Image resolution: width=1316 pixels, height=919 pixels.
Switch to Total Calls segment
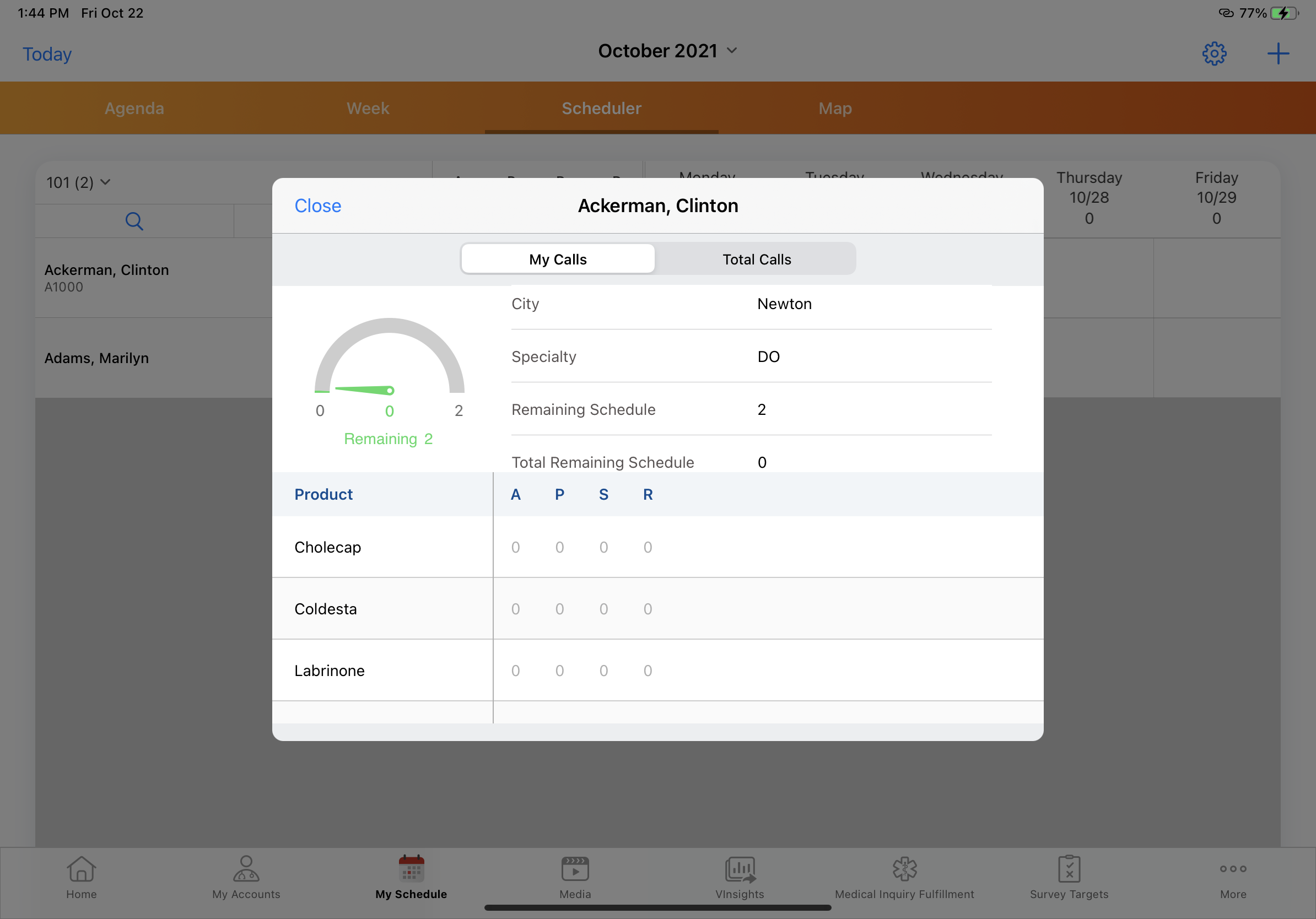[756, 259]
